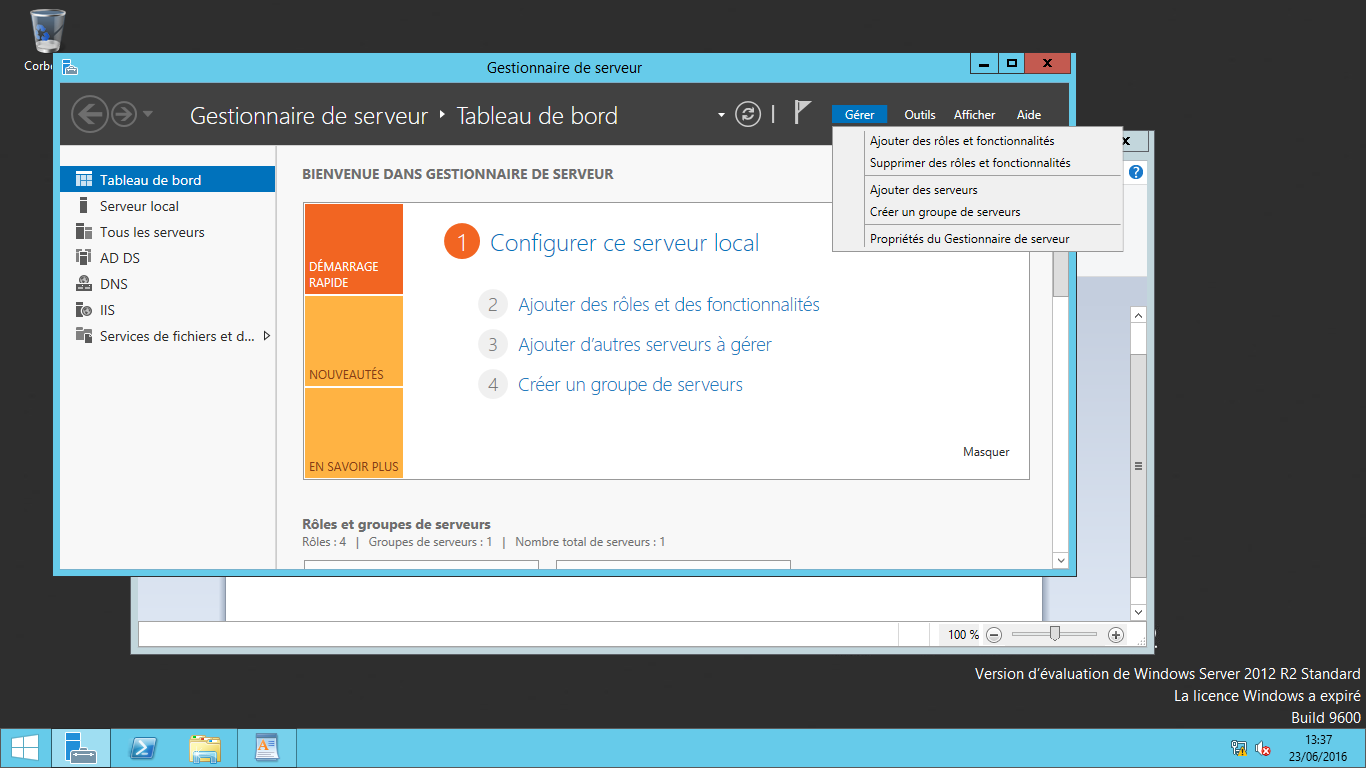1366x768 pixels.
Task: Open the Outils menu
Action: 920,115
